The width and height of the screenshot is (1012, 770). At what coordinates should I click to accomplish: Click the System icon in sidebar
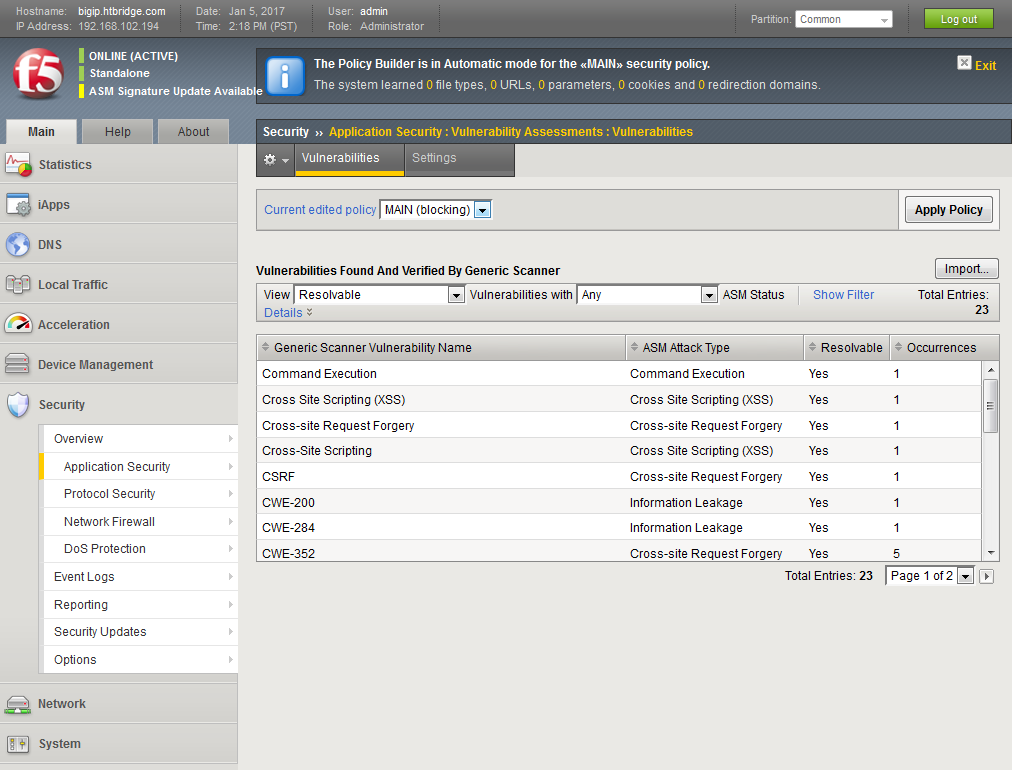(19, 744)
